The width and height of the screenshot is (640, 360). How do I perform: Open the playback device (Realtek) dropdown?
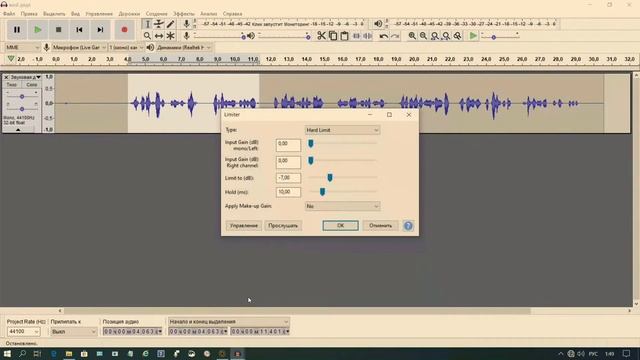(184, 47)
